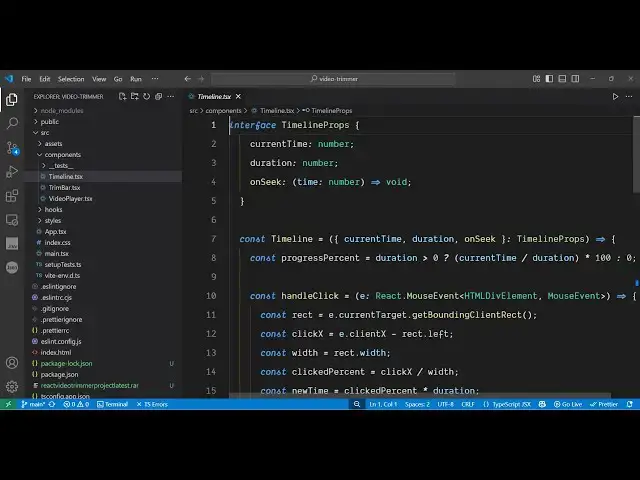The height and width of the screenshot is (480, 640).
Task: Open the Remote Explorer view
Action: [x=12, y=220]
